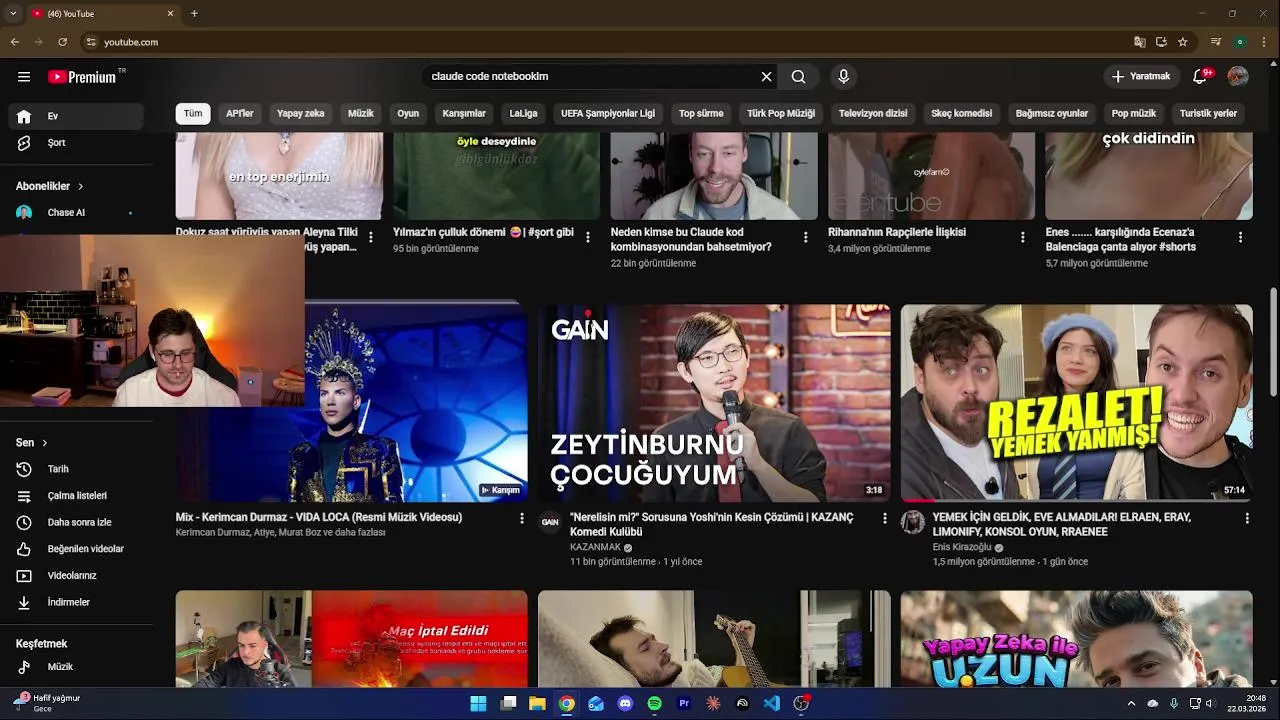
Task: Play the ZEYTİNBURNU ÇOCUĞUYUM thumbnail
Action: [714, 403]
